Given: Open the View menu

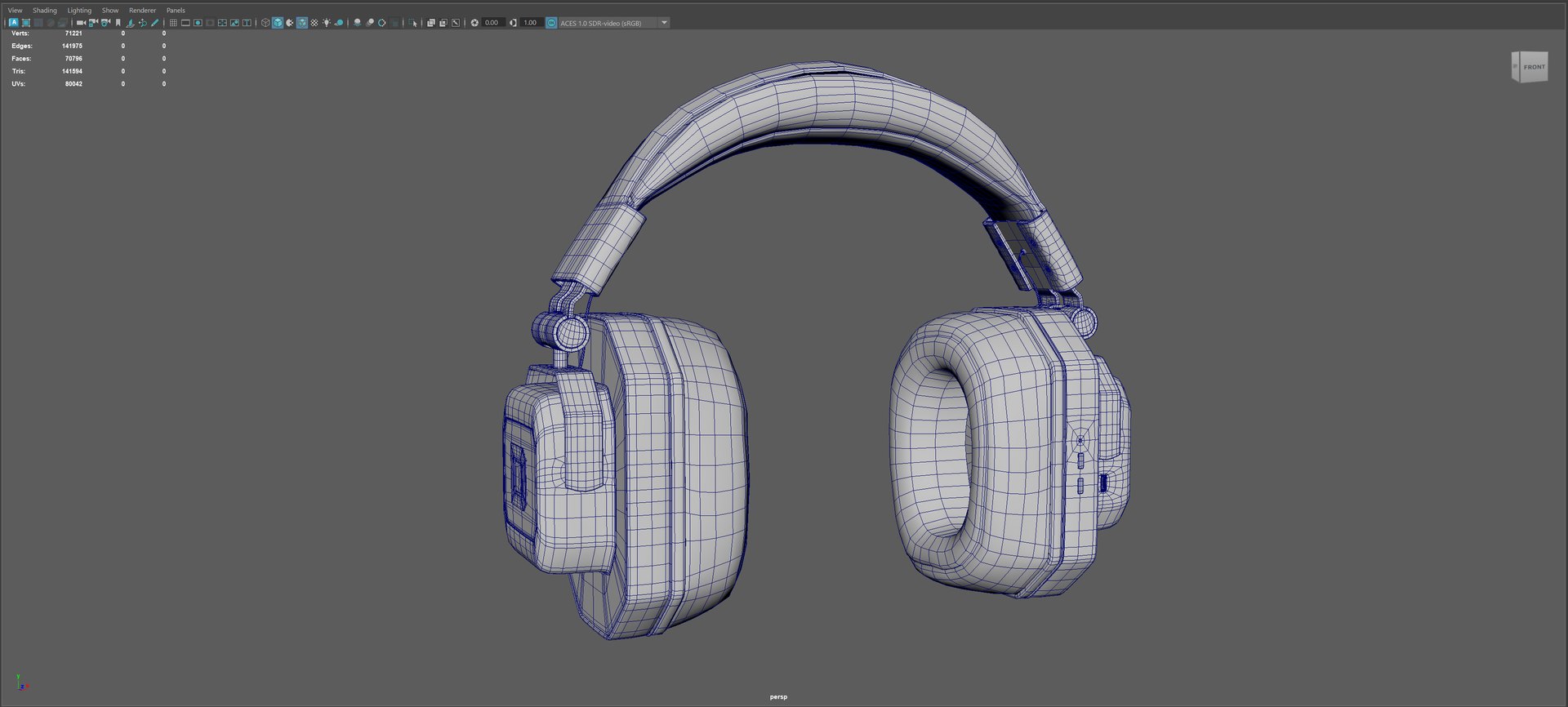Looking at the screenshot, I should [x=15, y=11].
